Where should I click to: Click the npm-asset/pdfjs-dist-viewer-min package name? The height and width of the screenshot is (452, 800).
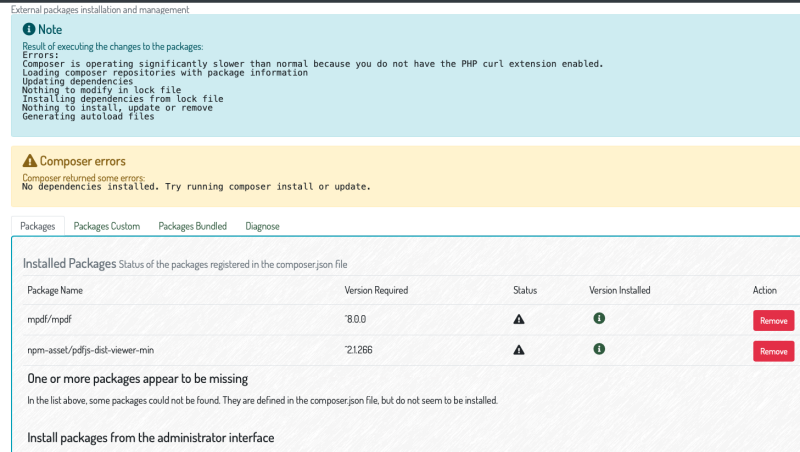tap(90, 350)
